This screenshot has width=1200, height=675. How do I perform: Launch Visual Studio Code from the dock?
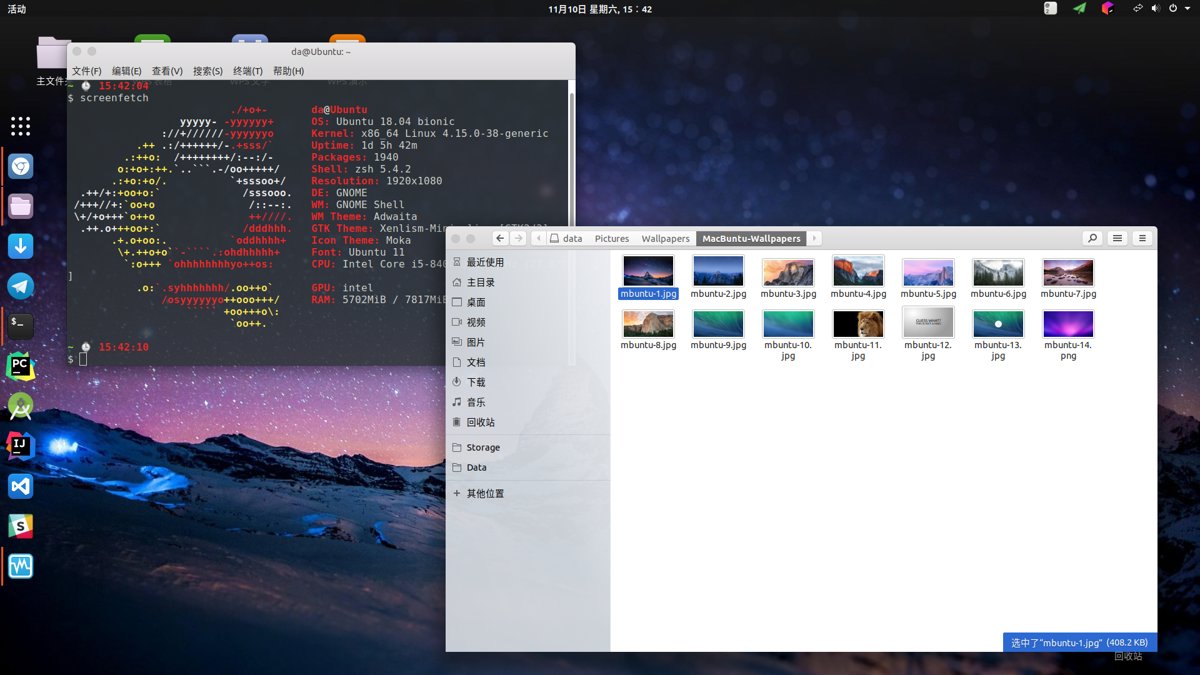(x=21, y=486)
